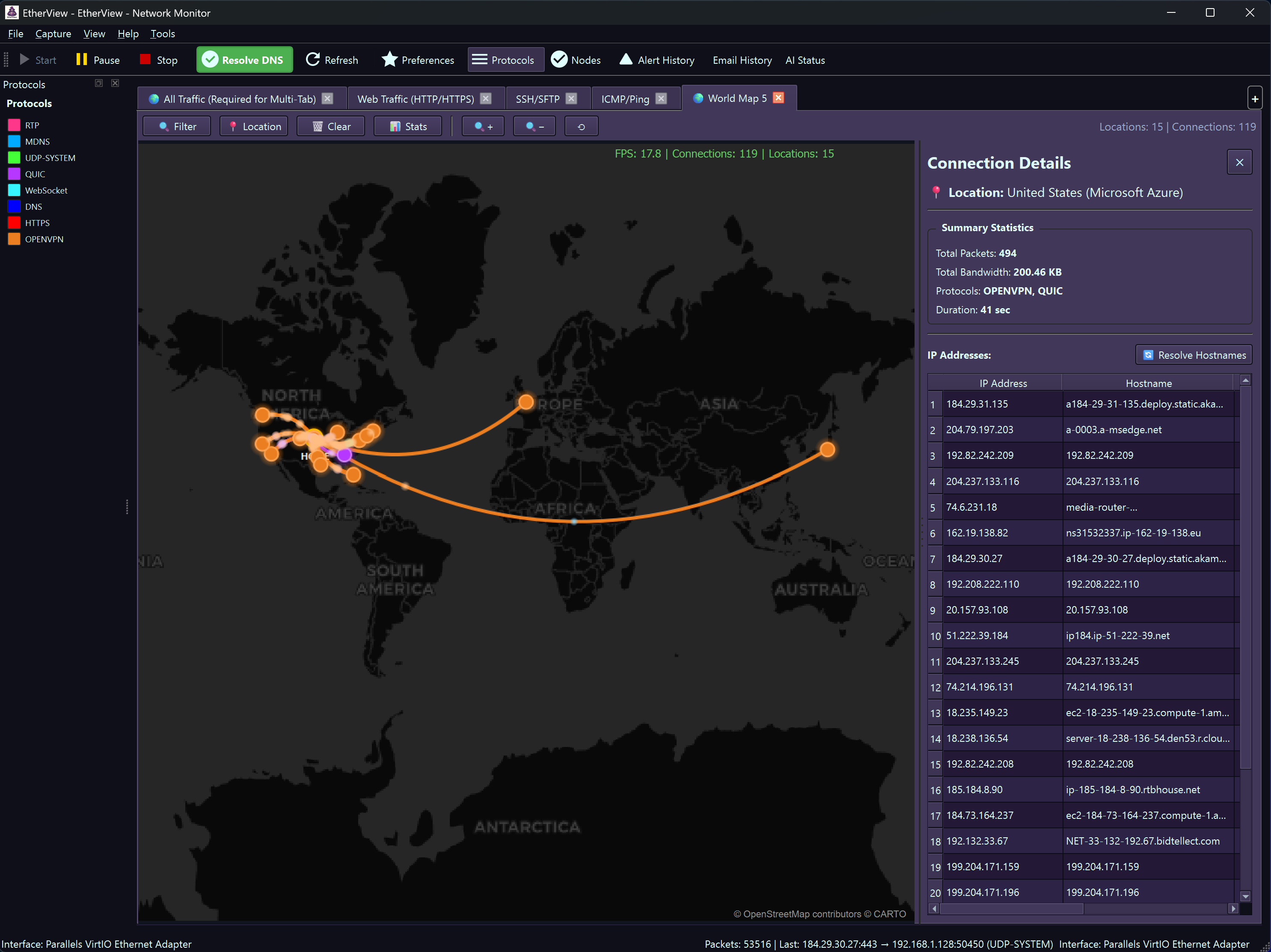Screen dimensions: 1271x952
Task: Open a new tab with the plus button
Action: click(1255, 98)
